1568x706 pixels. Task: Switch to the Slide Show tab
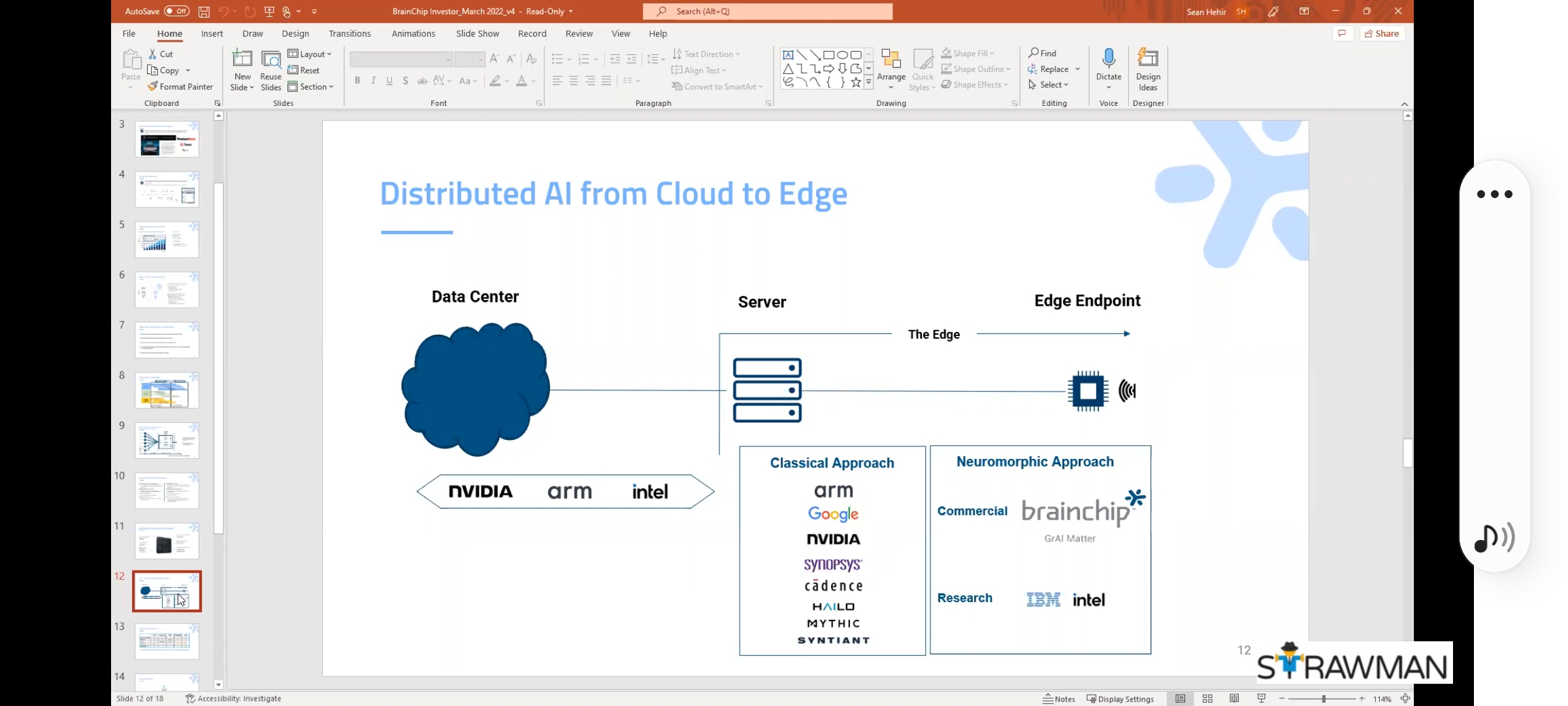(x=477, y=33)
